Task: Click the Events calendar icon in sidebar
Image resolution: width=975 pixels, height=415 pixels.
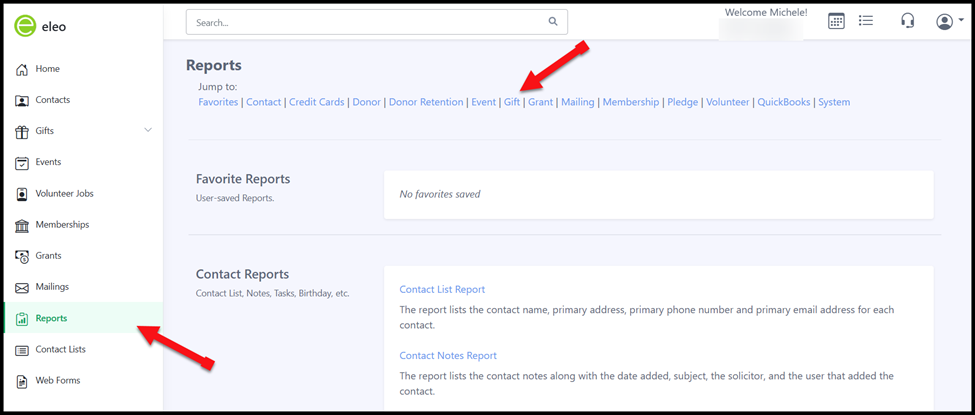Action: [22, 162]
